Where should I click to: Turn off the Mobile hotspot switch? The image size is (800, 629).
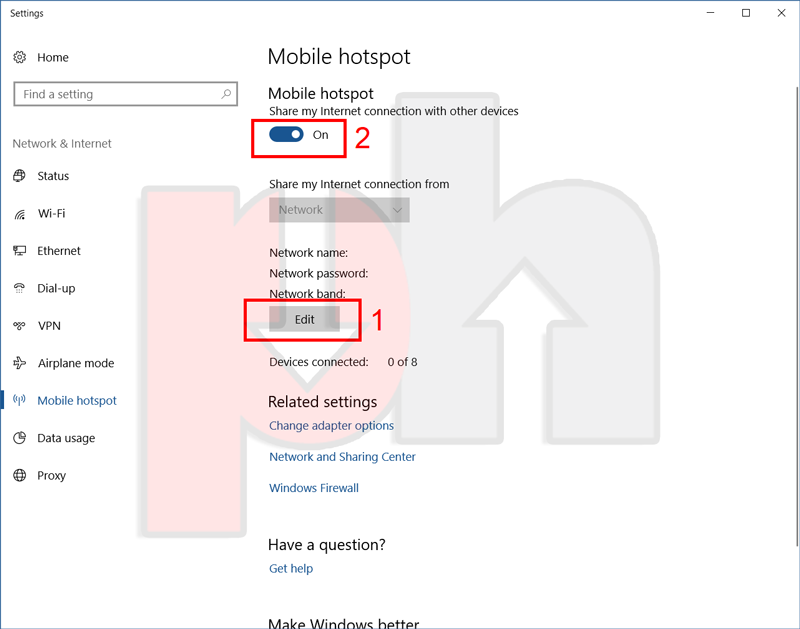pos(286,135)
